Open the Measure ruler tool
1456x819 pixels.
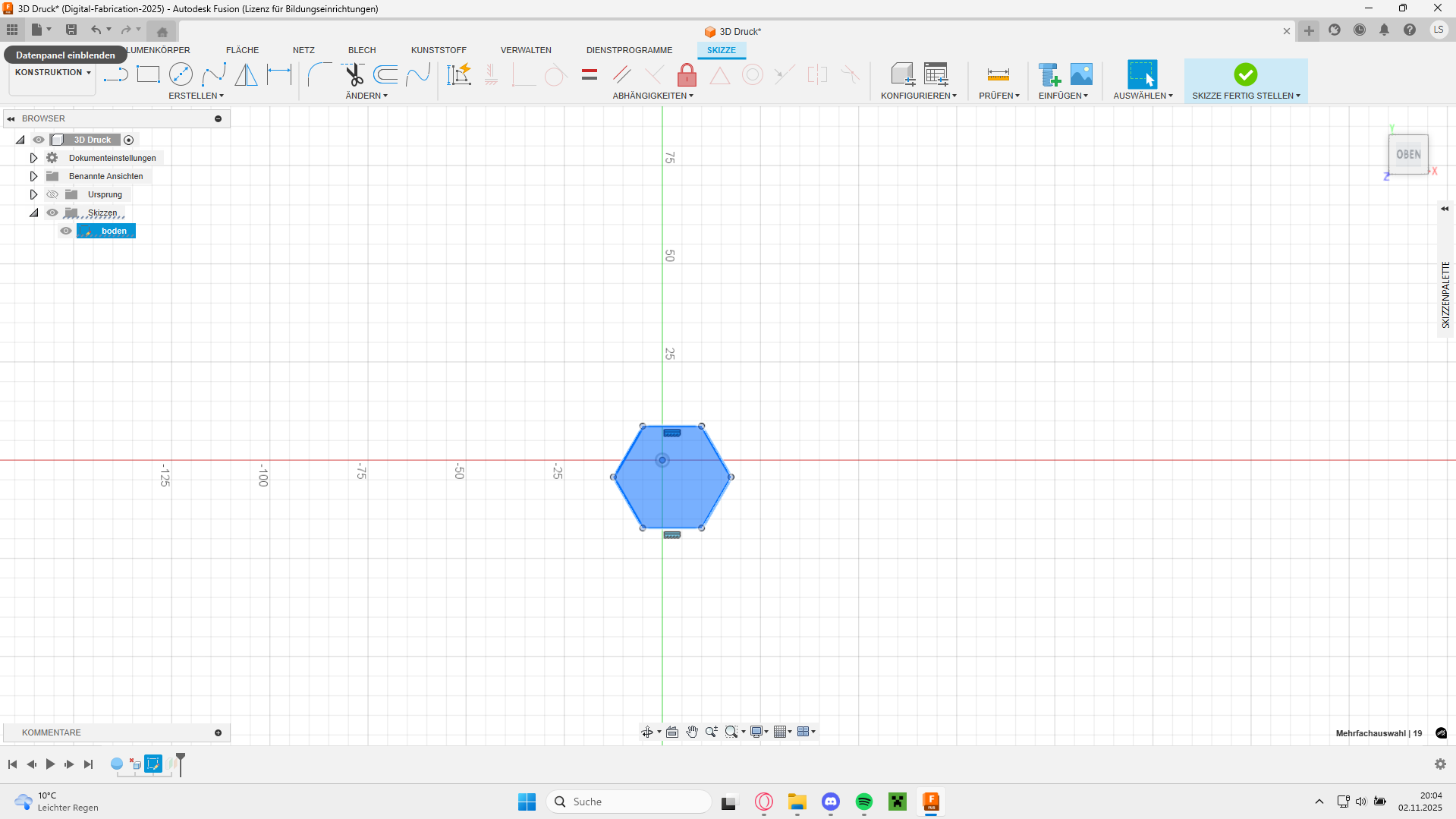(x=998, y=74)
